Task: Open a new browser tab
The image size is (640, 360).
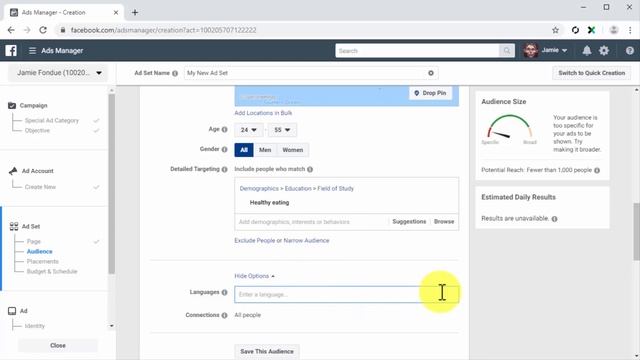Action: [135, 13]
